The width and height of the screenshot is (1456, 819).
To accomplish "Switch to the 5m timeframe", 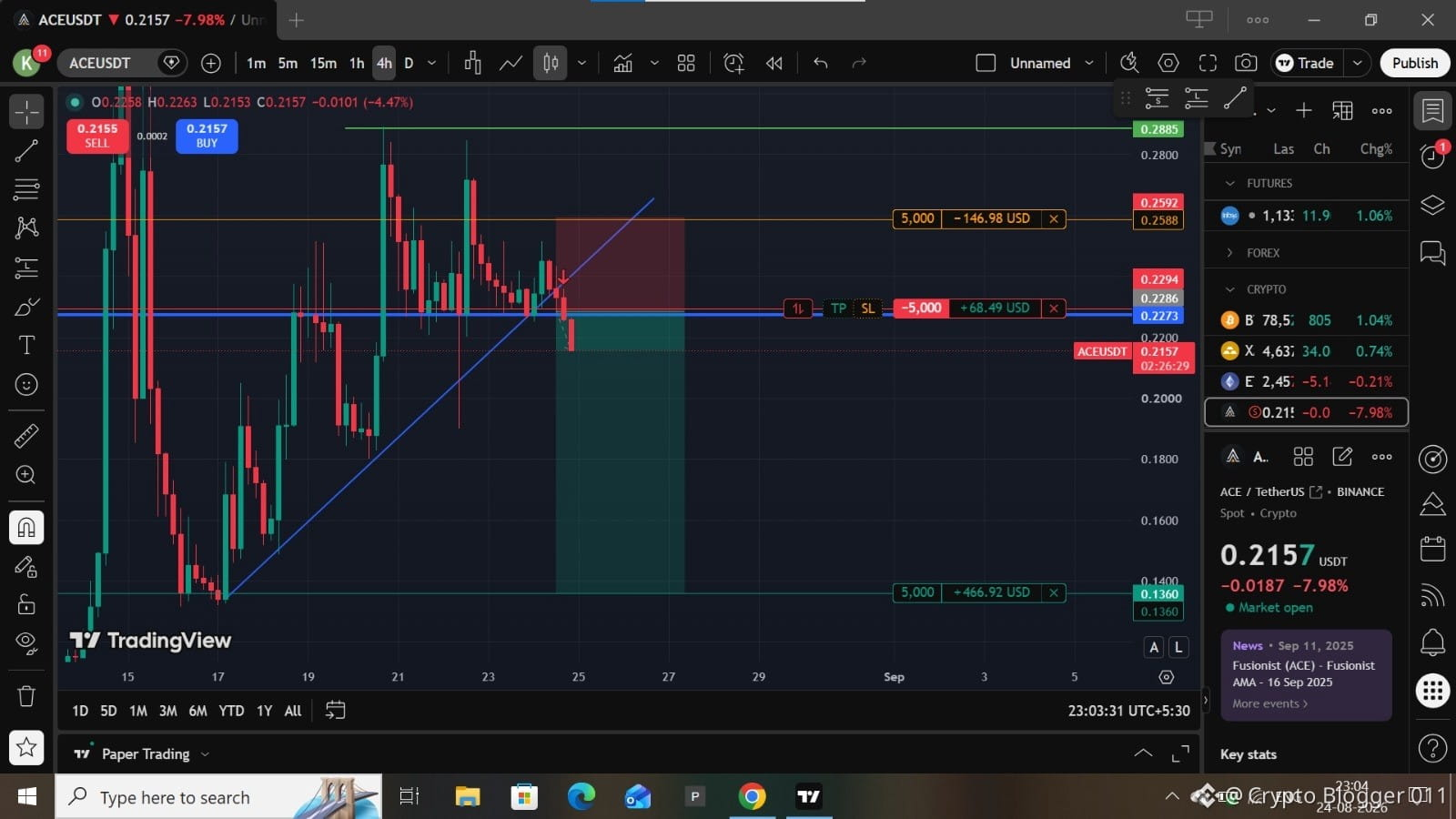I will pyautogui.click(x=288, y=63).
